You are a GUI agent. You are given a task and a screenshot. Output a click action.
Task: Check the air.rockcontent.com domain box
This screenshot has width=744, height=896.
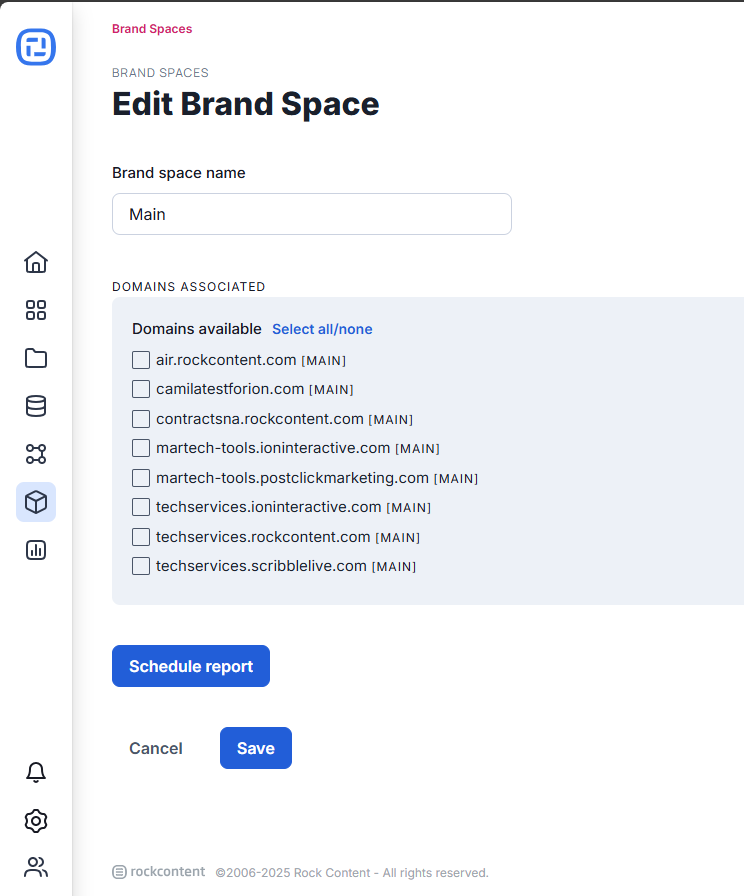point(141,360)
